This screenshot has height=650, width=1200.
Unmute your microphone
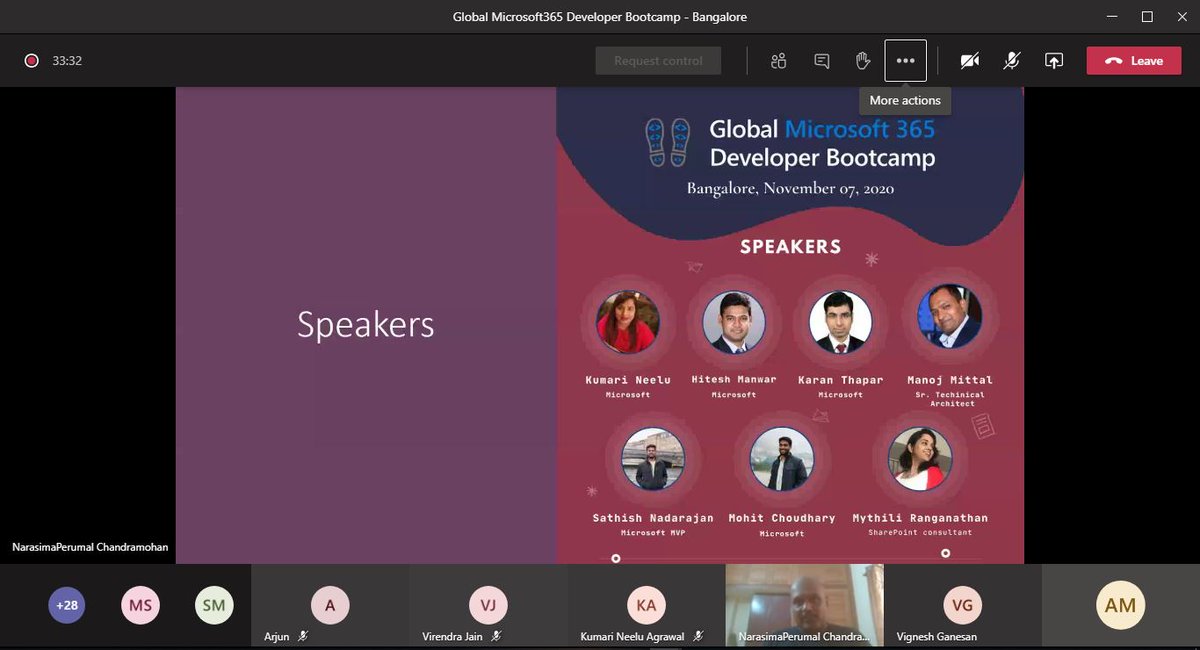pyautogui.click(x=1011, y=60)
